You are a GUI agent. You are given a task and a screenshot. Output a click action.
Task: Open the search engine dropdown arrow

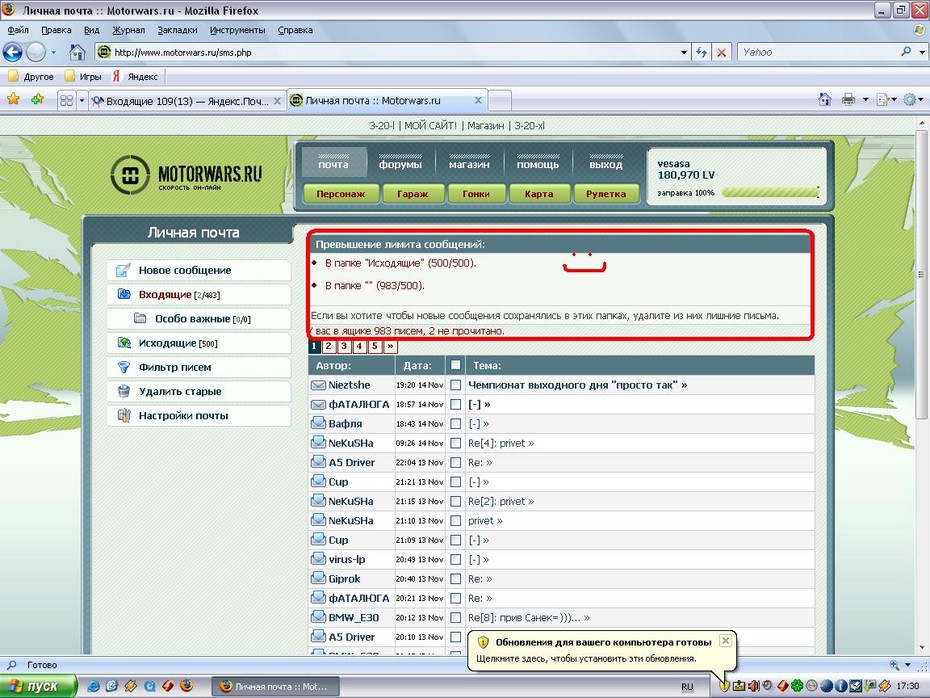921,52
